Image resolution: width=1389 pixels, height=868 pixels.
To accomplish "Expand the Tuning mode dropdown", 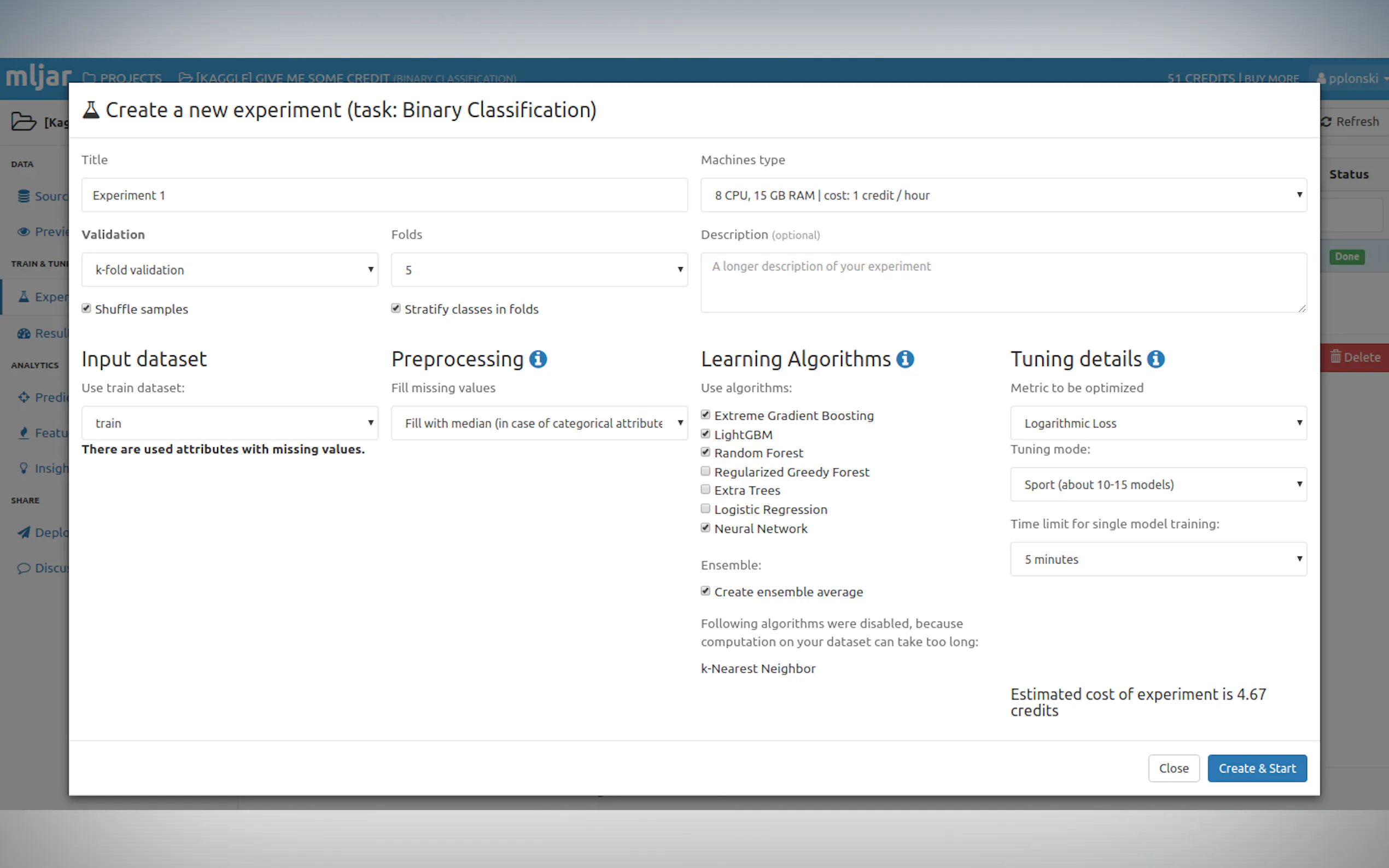I will coord(1158,484).
